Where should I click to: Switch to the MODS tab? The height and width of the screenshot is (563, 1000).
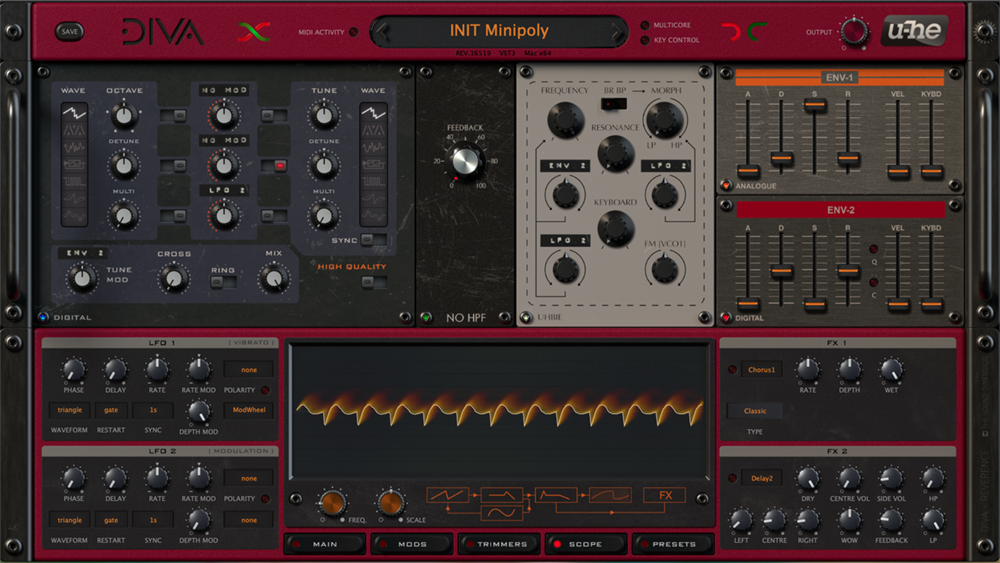click(x=412, y=545)
